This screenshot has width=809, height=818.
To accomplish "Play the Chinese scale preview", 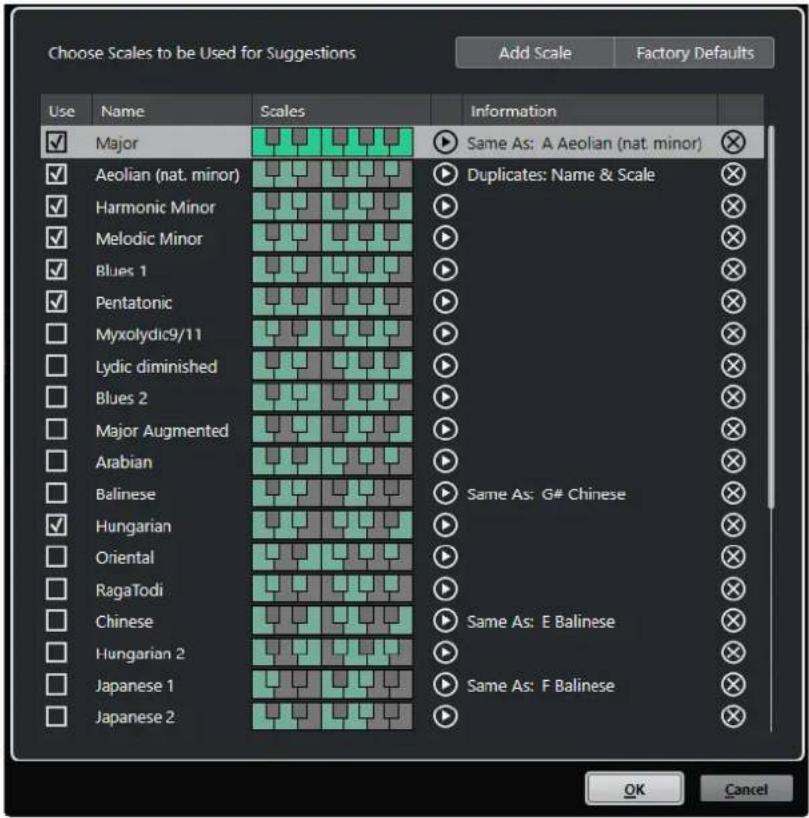I will coord(445,621).
